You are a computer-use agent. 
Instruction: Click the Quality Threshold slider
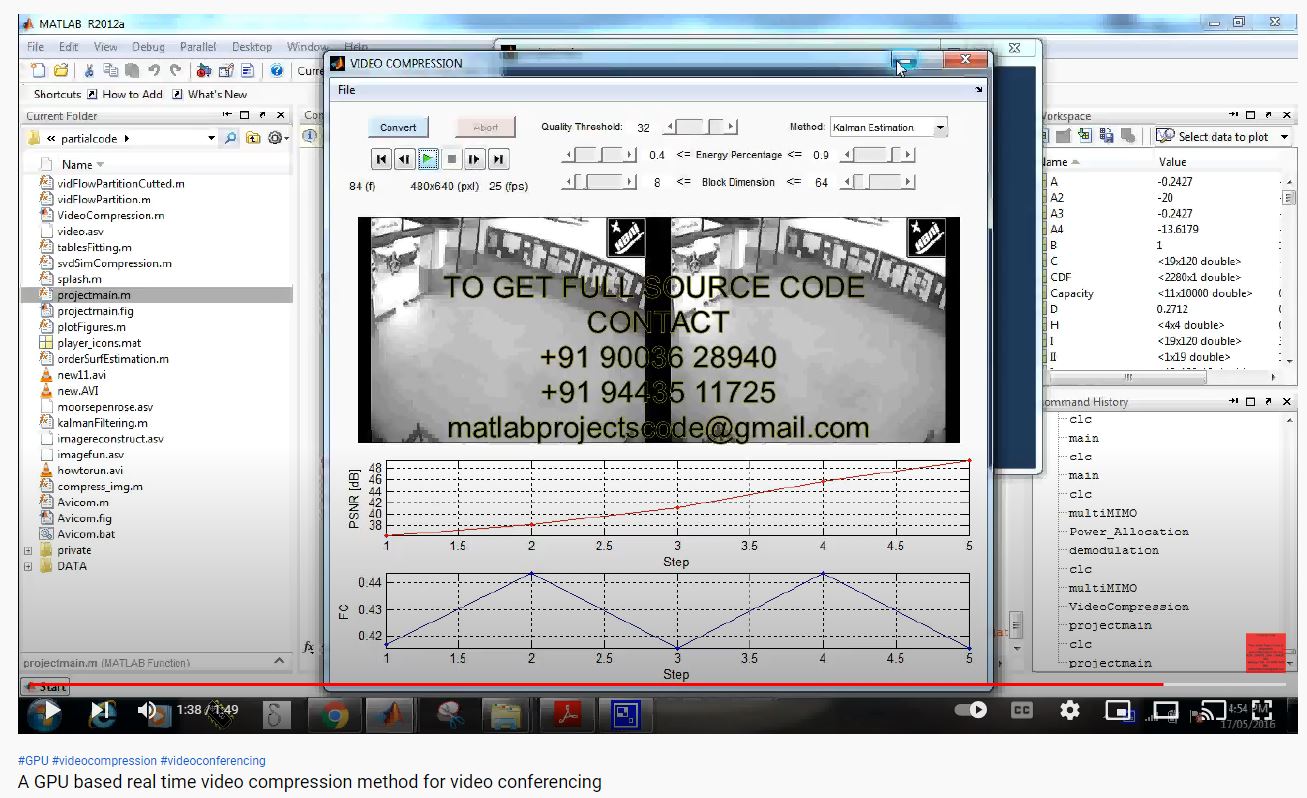pyautogui.click(x=701, y=127)
